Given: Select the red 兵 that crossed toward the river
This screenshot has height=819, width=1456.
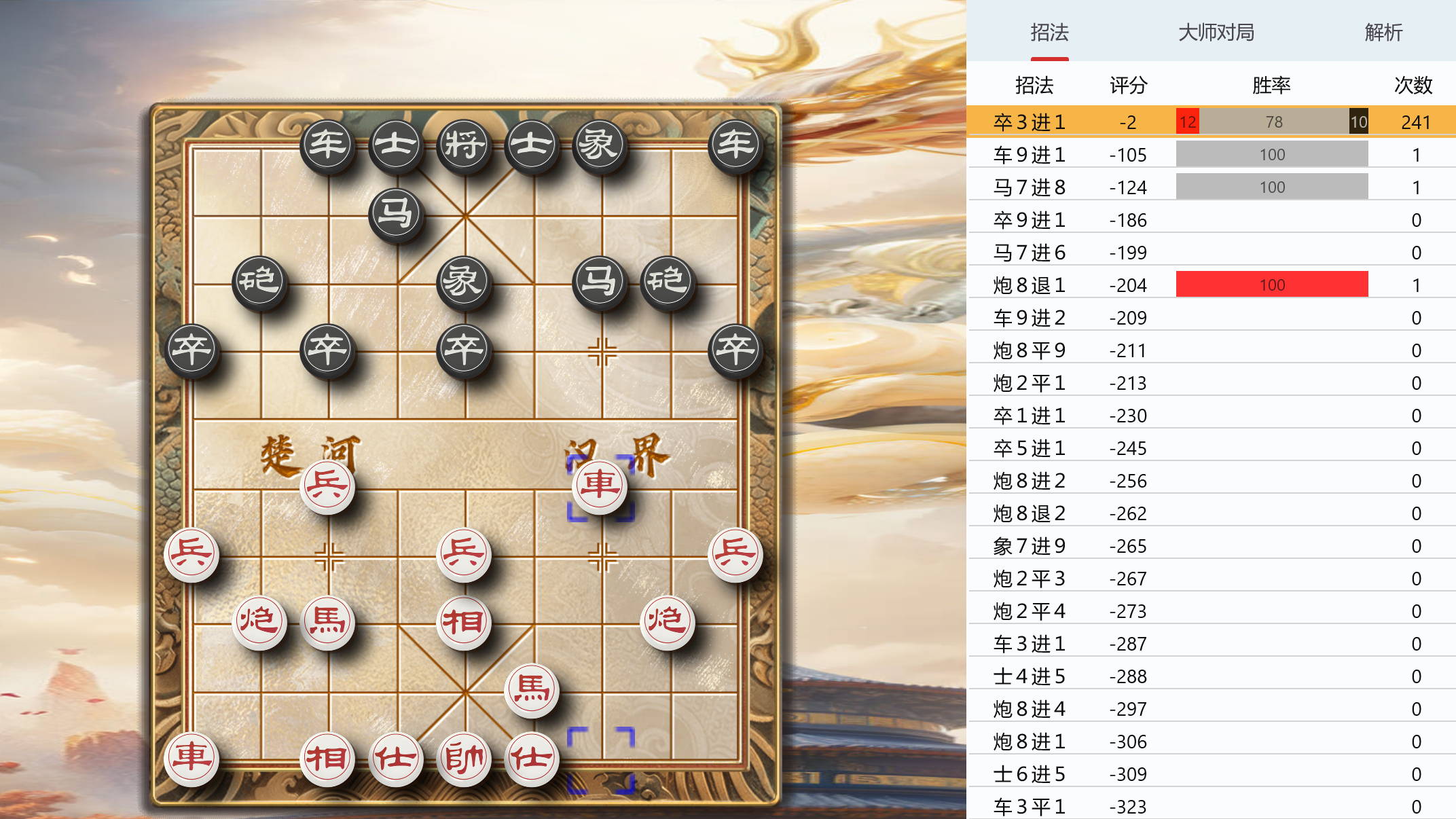Looking at the screenshot, I should 328,486.
